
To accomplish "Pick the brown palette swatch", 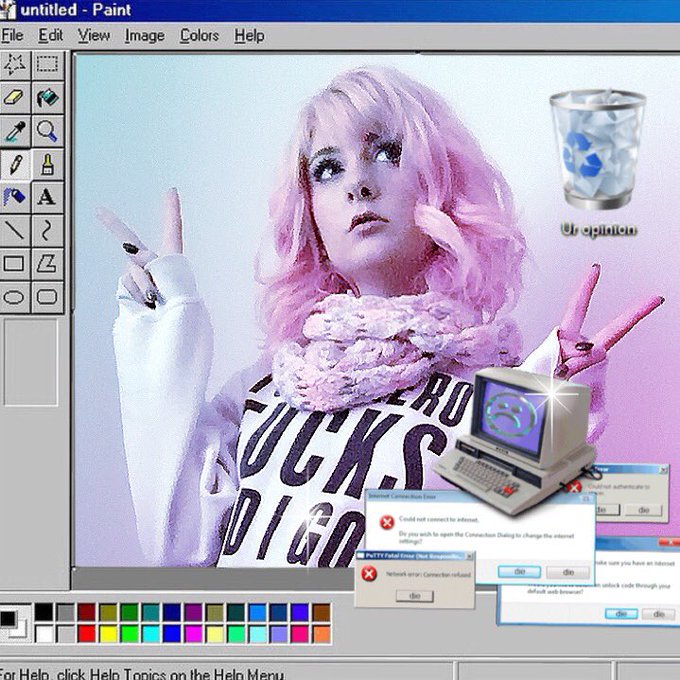I will point(321,612).
